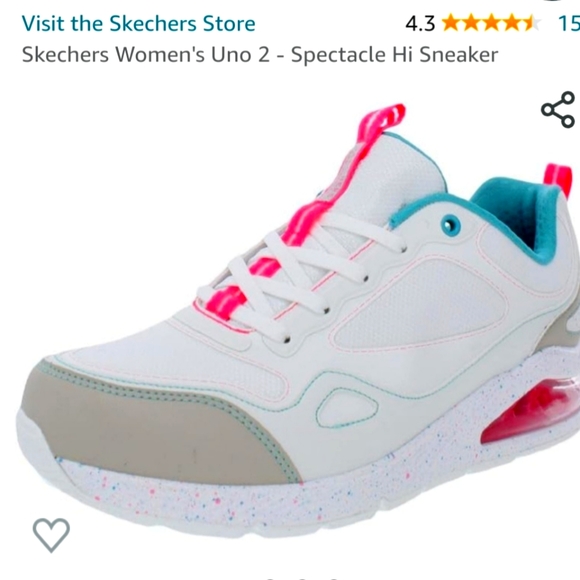The height and width of the screenshot is (580, 580).
Task: Click the second gold rating star
Action: point(471,23)
